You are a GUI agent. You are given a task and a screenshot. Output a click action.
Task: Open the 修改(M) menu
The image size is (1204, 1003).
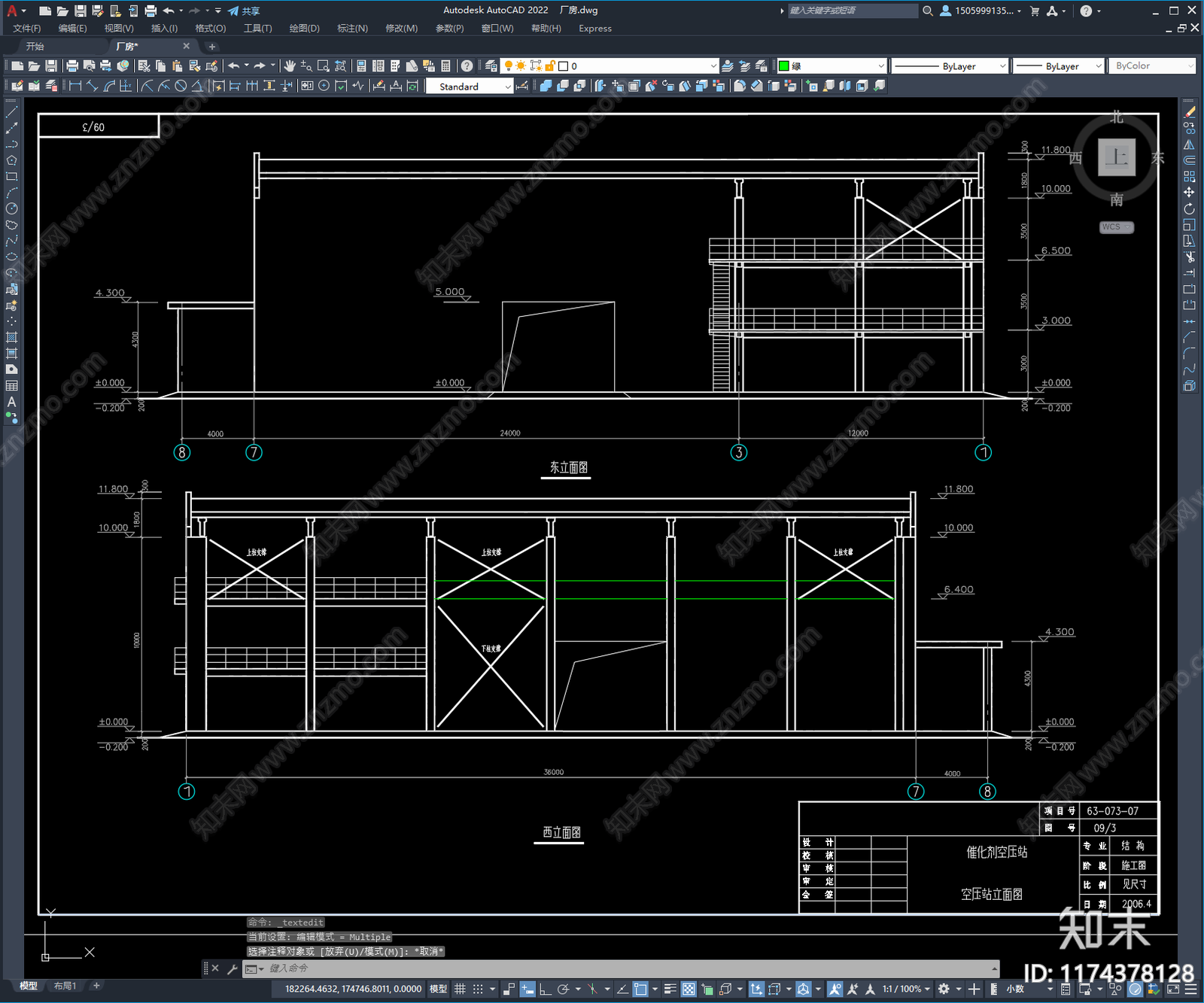pyautogui.click(x=401, y=29)
